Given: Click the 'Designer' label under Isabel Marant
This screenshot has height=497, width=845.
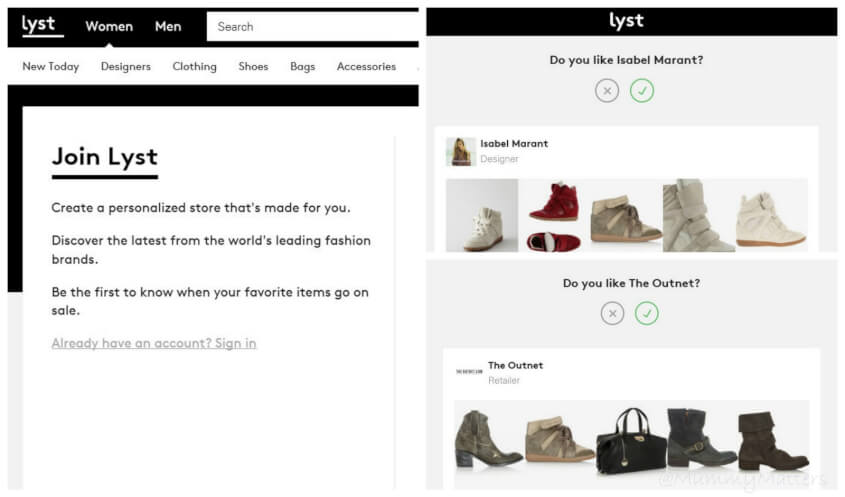Looking at the screenshot, I should coord(499,159).
